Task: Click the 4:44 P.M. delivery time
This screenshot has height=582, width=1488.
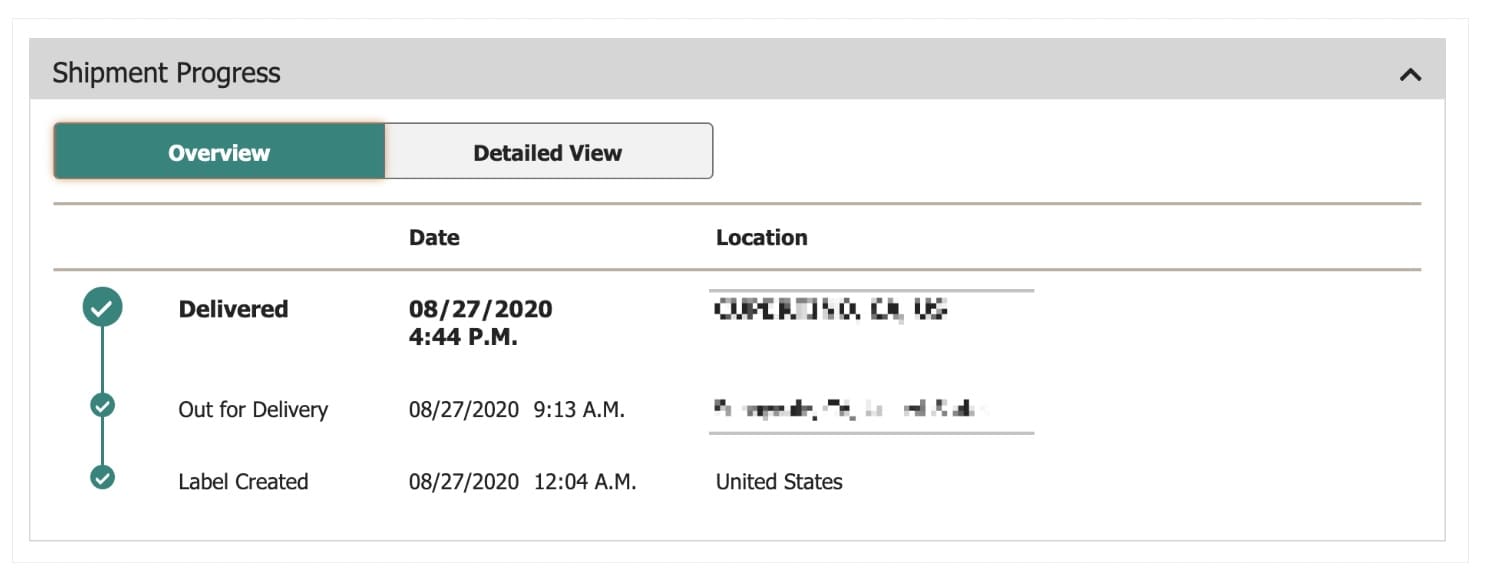Action: (x=463, y=337)
